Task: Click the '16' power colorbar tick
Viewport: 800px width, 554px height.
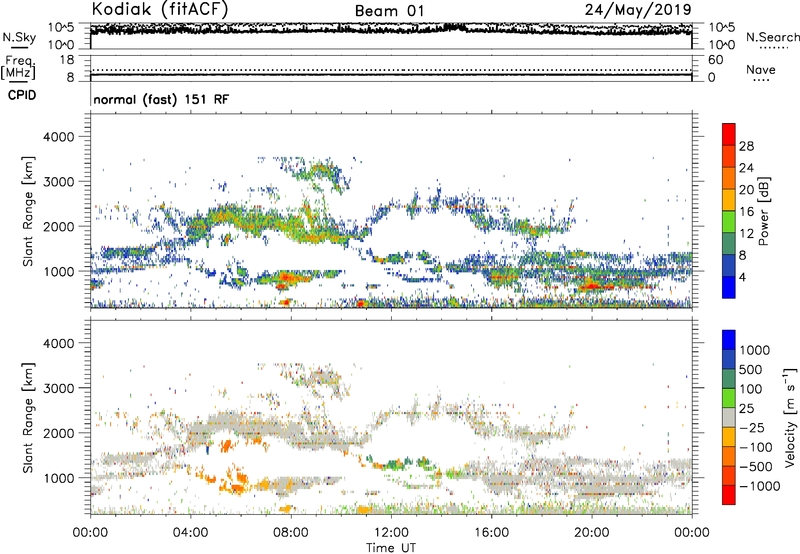Action: [746, 212]
